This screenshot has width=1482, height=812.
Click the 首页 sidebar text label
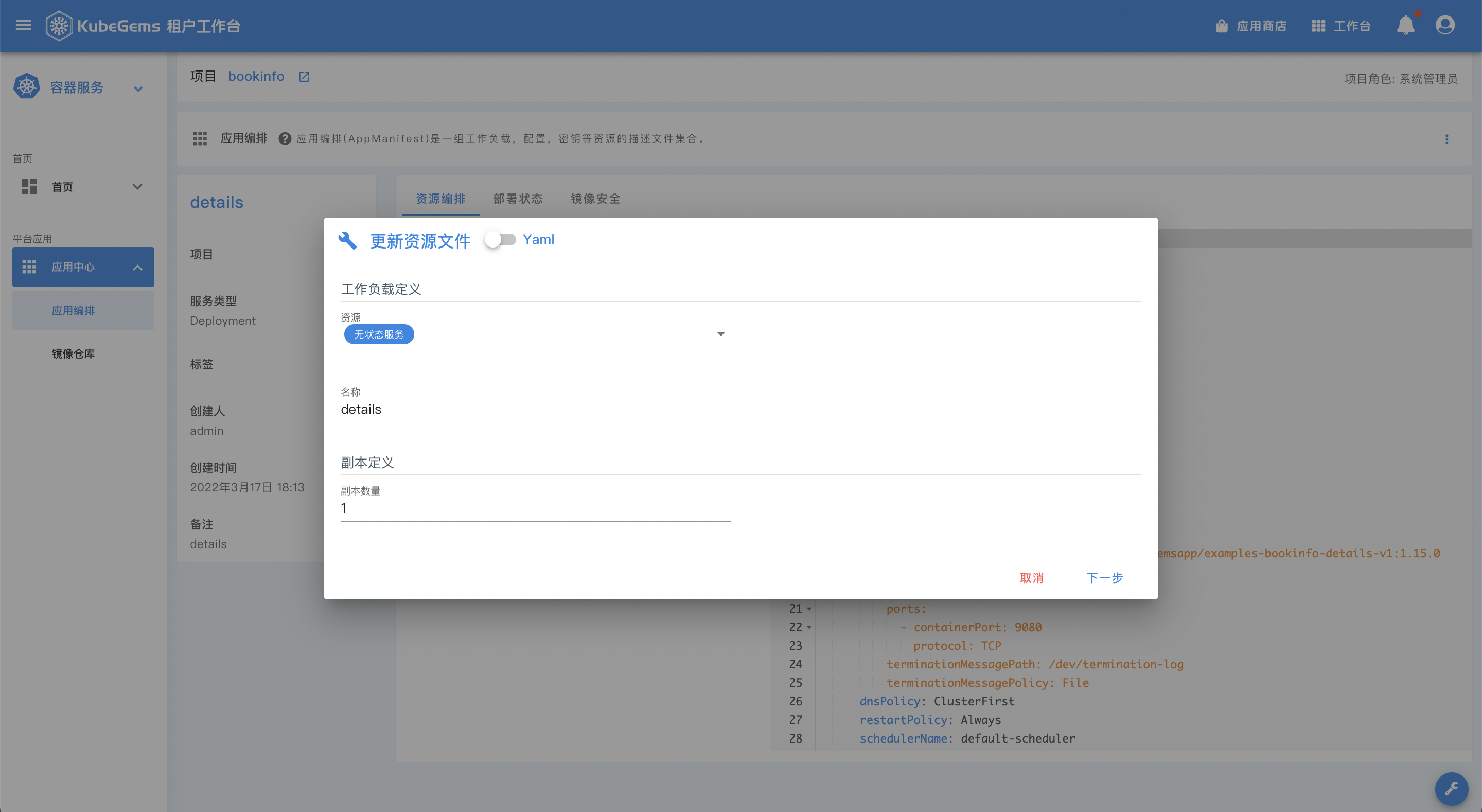coord(62,187)
